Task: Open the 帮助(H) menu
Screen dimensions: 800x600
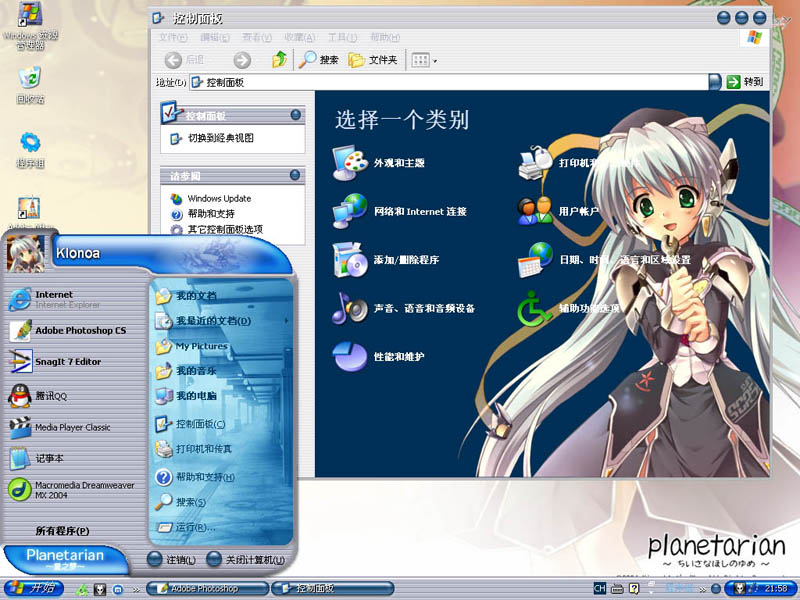Action: pos(385,37)
